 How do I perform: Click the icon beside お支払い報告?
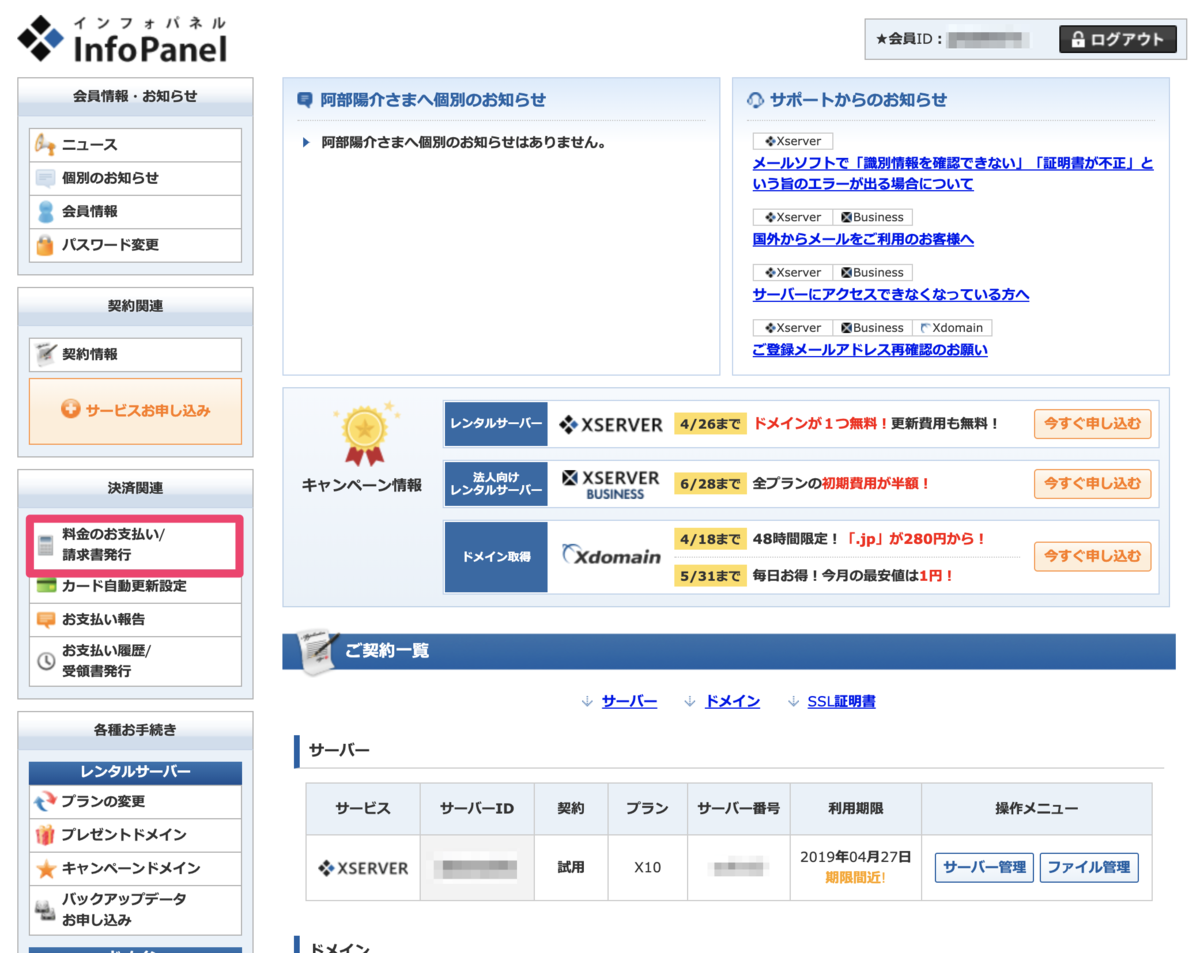(45, 620)
